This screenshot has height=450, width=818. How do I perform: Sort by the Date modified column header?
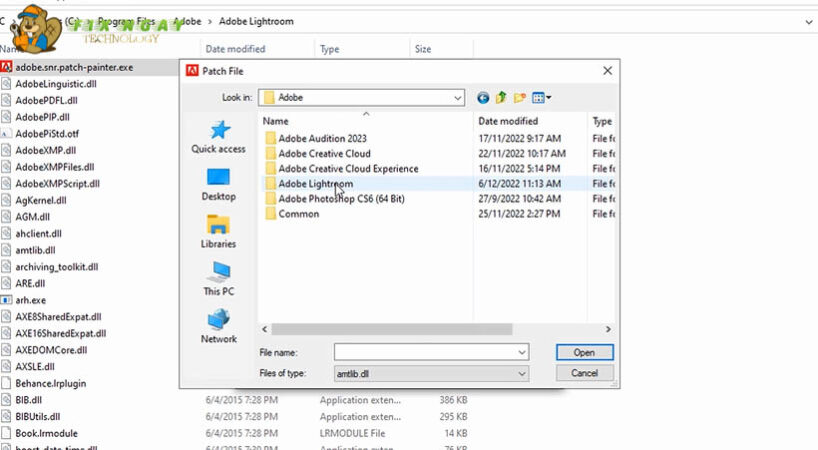tap(509, 121)
